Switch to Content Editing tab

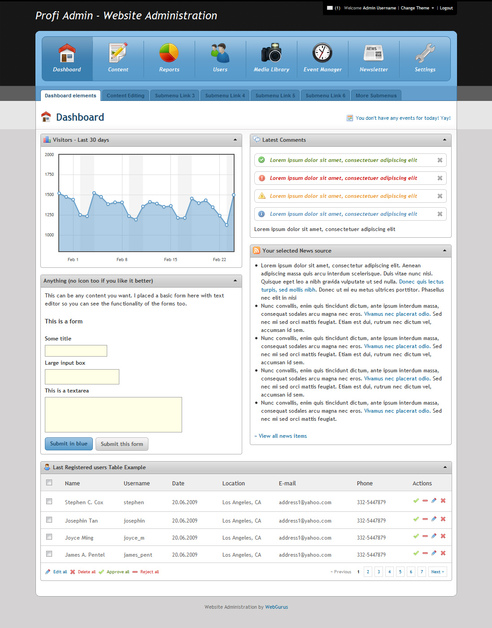coord(125,96)
